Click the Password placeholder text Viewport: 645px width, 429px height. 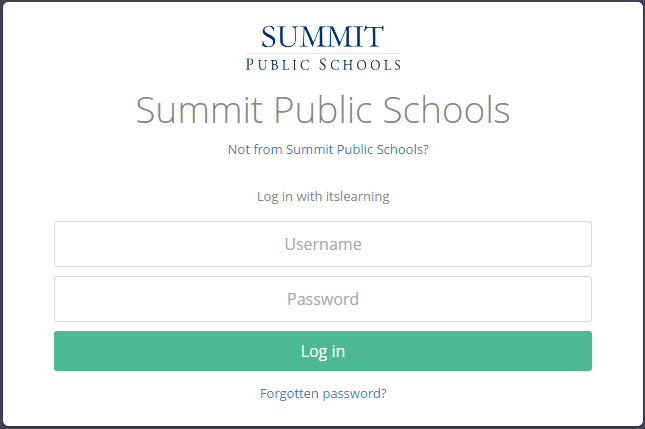point(323,299)
